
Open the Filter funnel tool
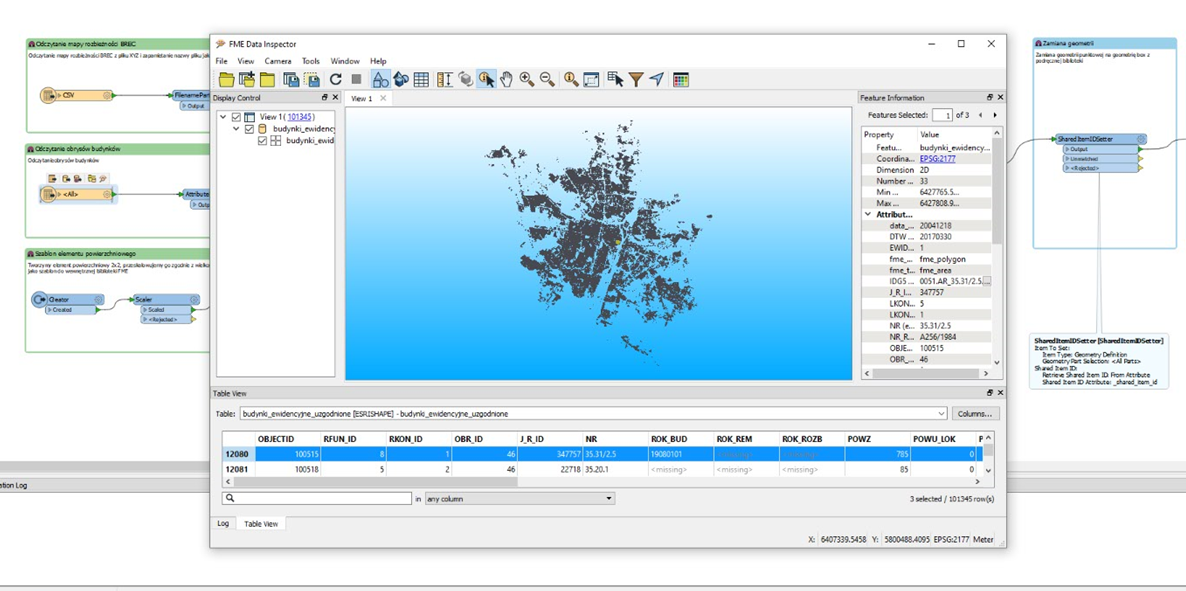pos(635,80)
